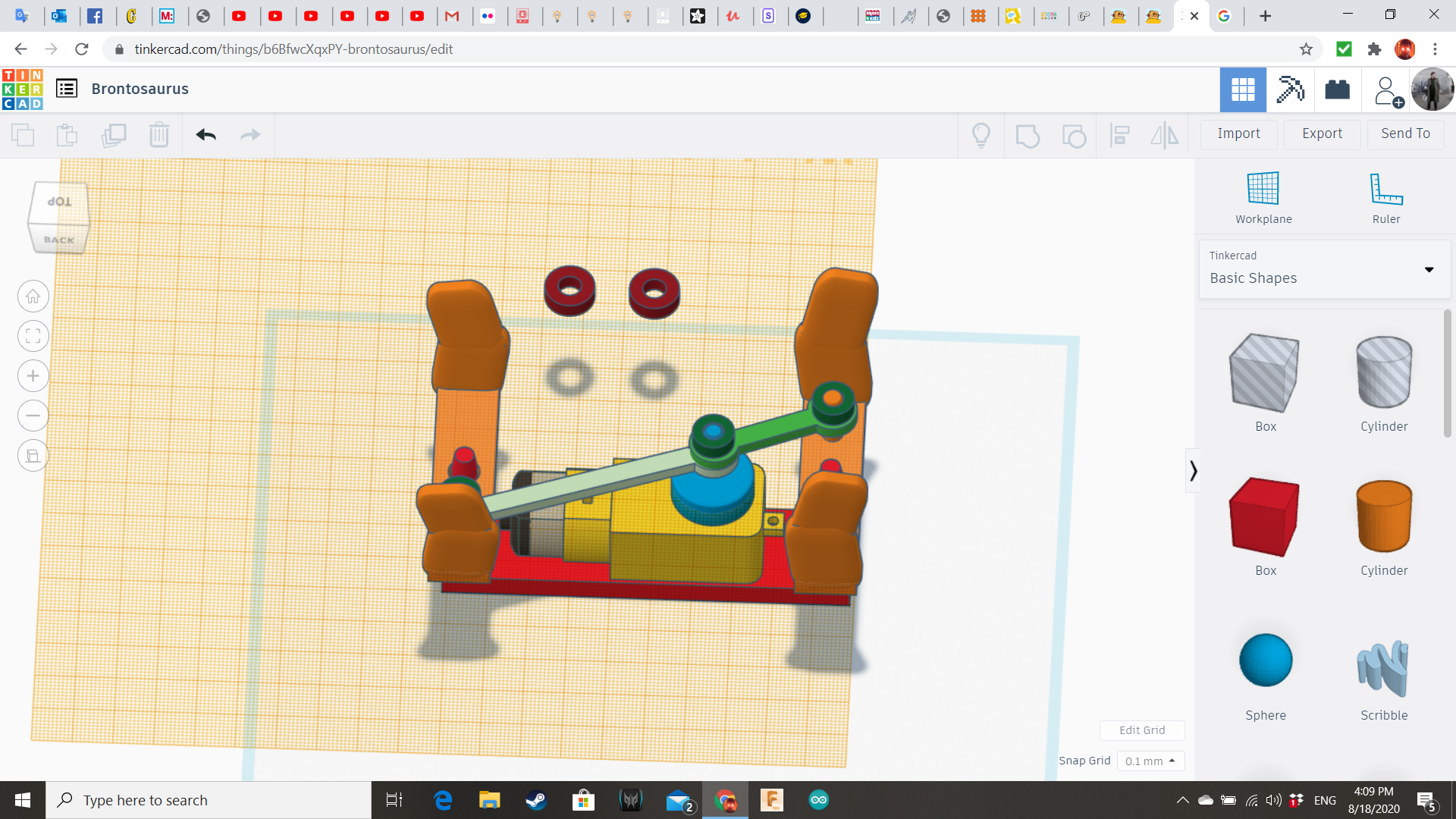Click the Brontosaurus design name

coord(140,89)
